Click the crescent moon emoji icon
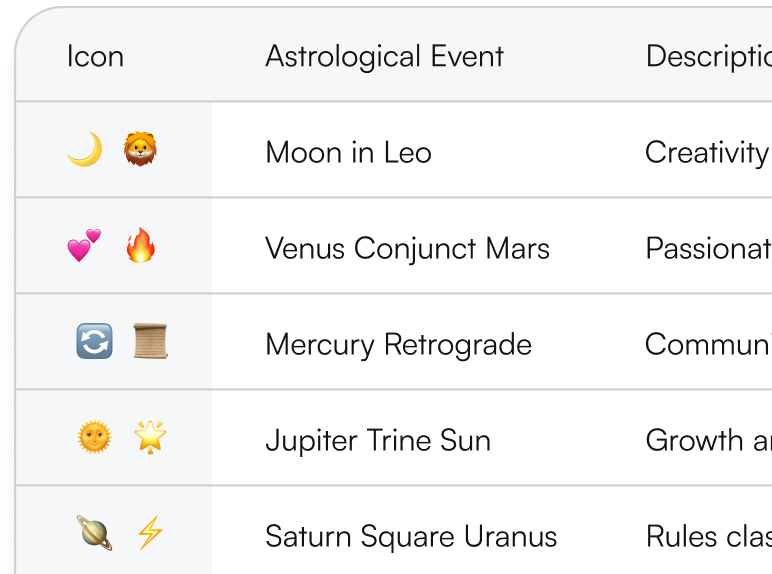Viewport: 772px width, 574px height. click(84, 151)
